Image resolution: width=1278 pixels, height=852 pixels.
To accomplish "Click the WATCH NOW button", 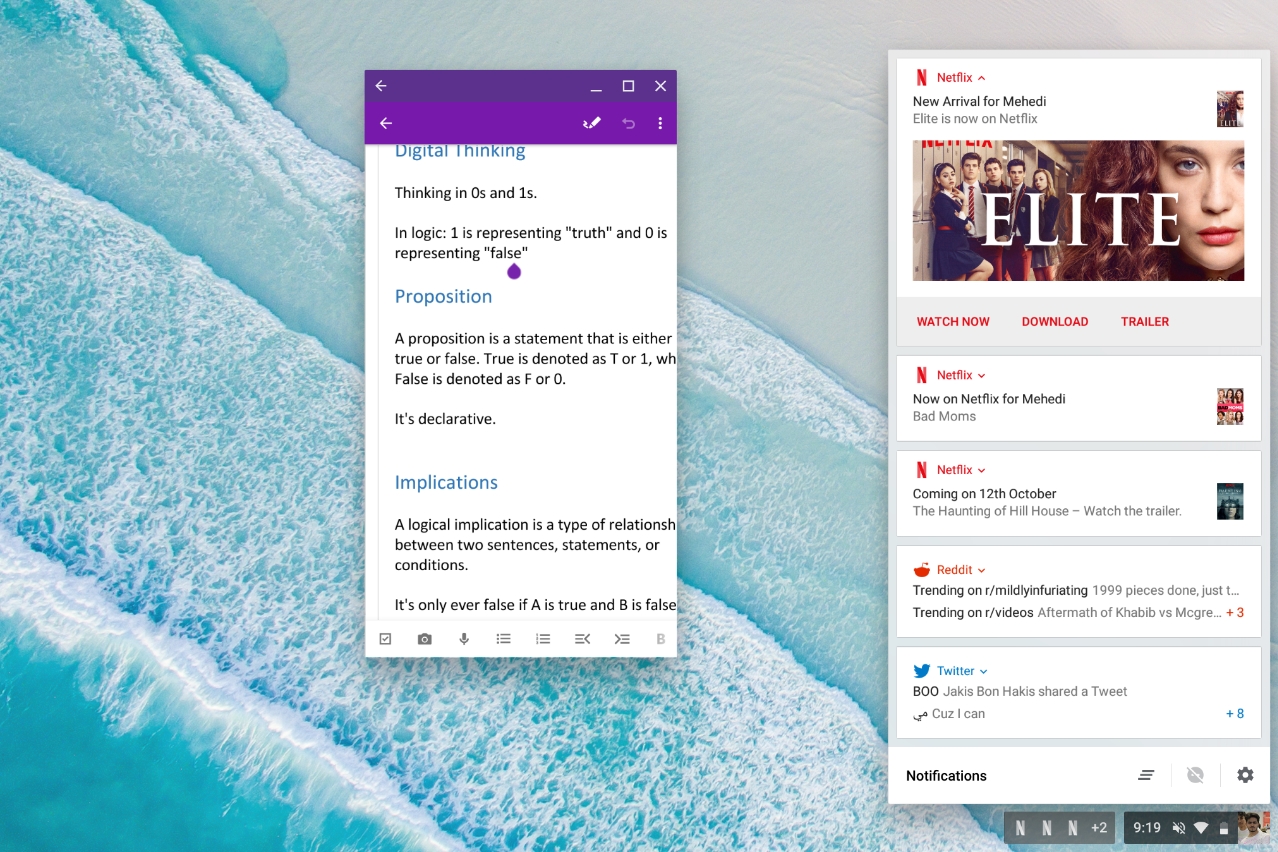I will click(953, 322).
